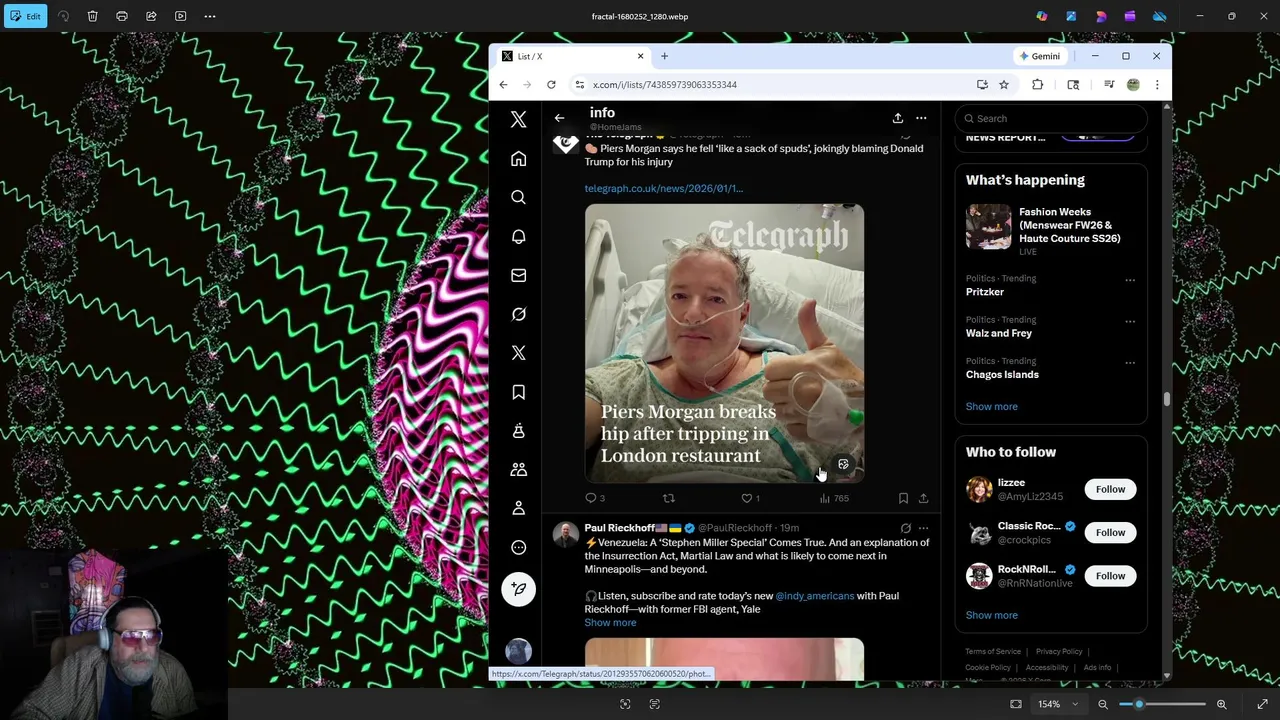Follow Classic Roc... account
Screen dimensions: 1280x720
[x=1110, y=533]
